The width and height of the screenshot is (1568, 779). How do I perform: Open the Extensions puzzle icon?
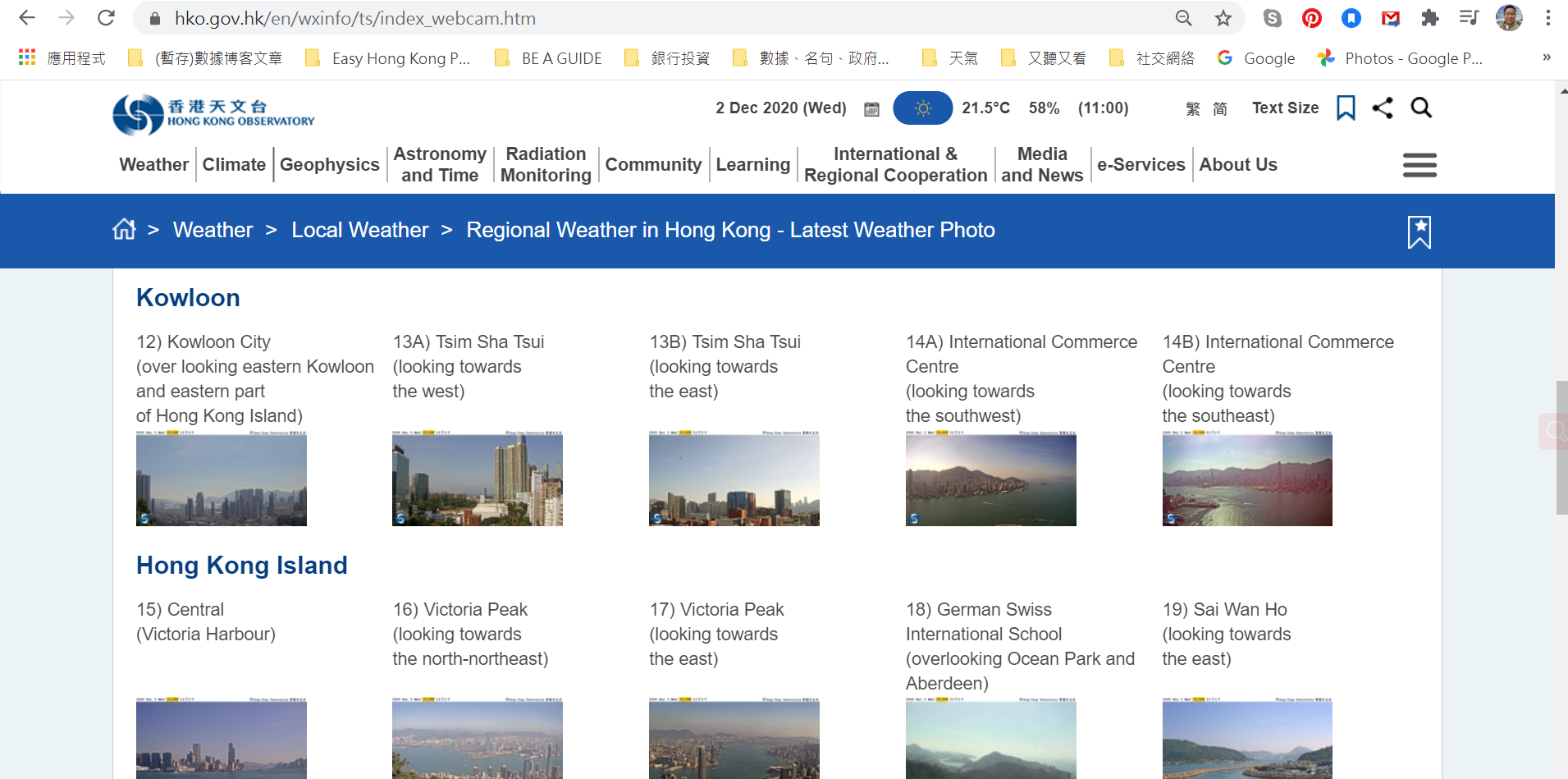coord(1430,18)
